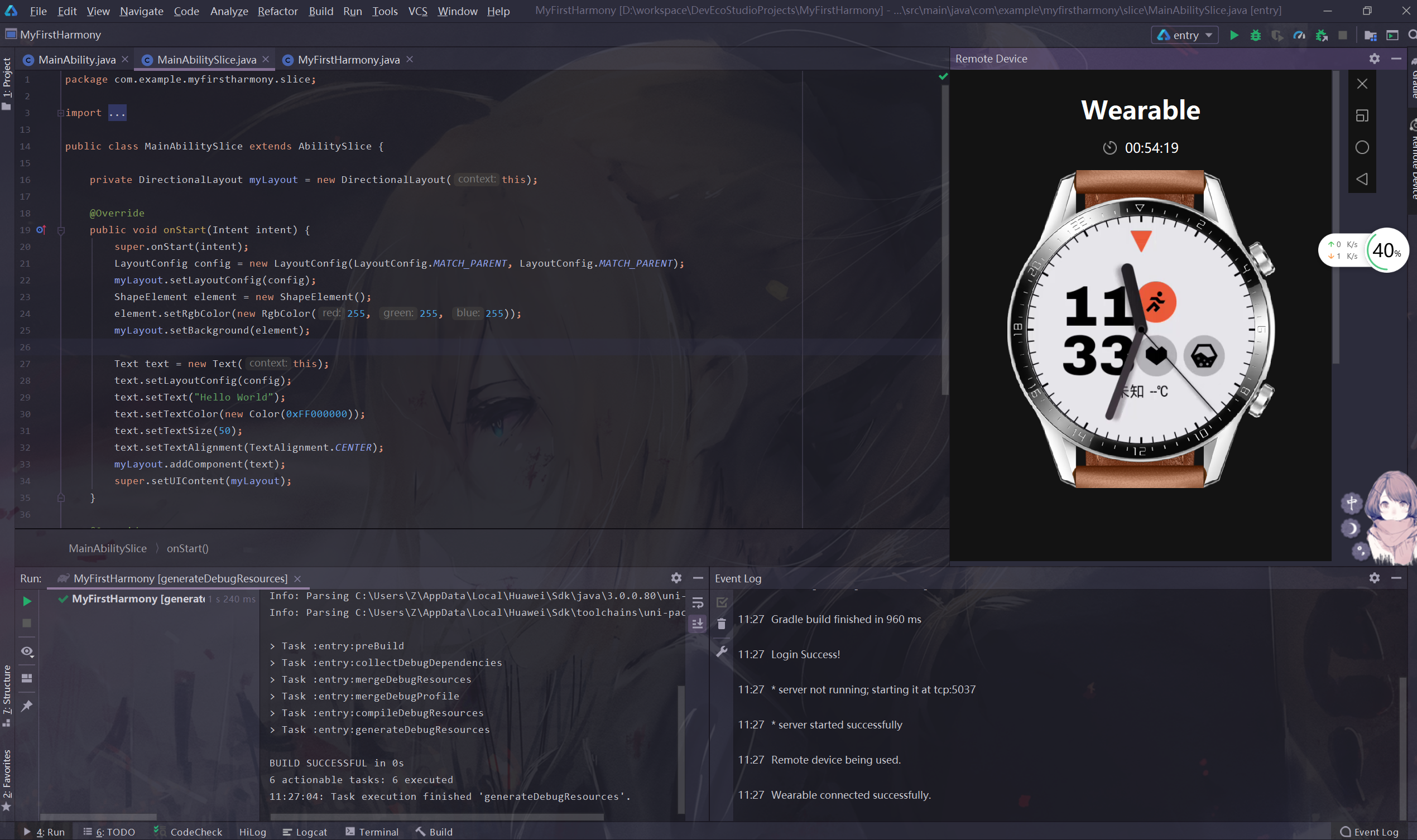Viewport: 1417px width, 840px height.
Task: Expand Task :entry:compileDebugResources output
Action: [272, 713]
